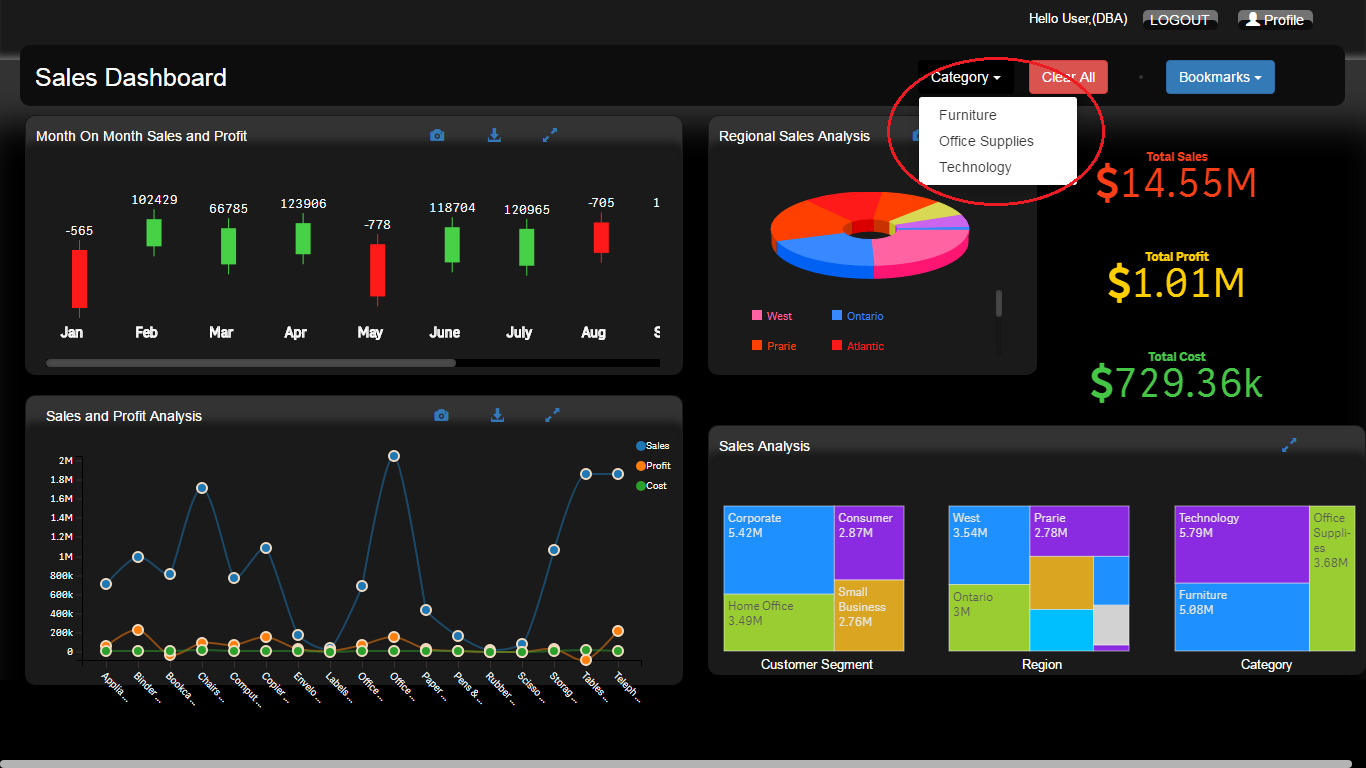Click the monthly chart horizontal scrollbar
The width and height of the screenshot is (1366, 768).
click(x=251, y=363)
